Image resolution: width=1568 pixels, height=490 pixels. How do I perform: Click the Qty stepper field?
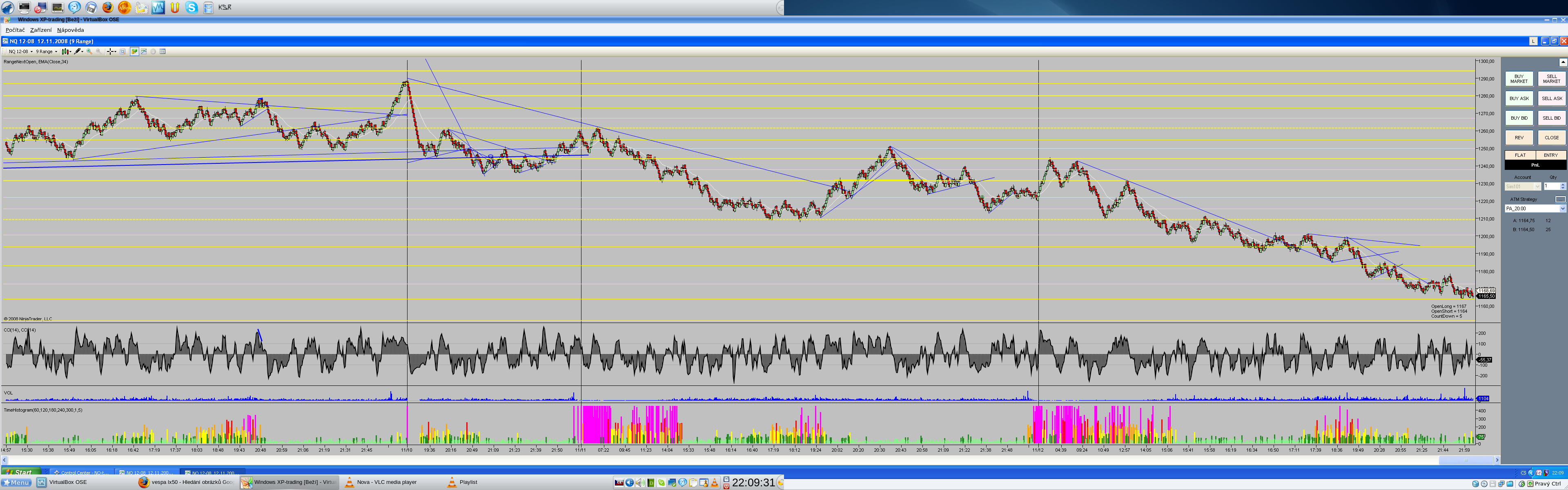[x=1552, y=186]
